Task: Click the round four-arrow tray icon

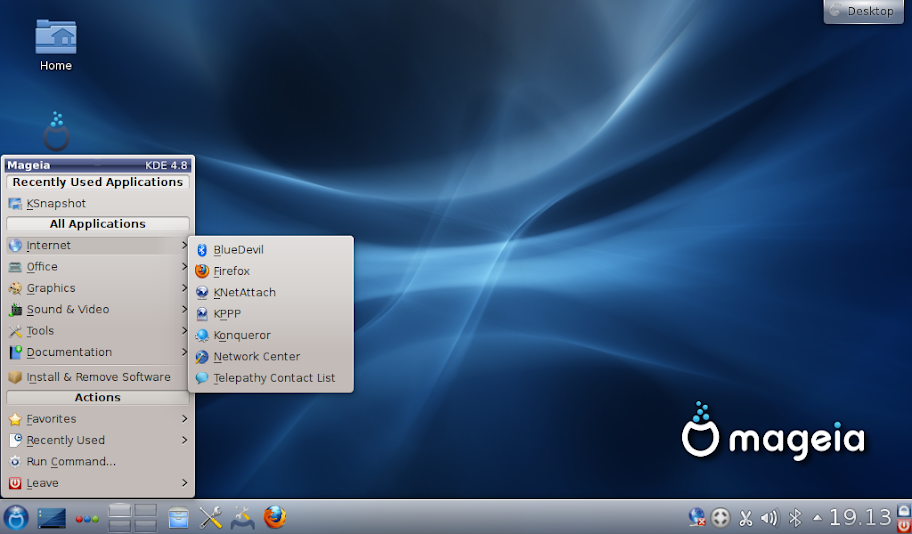Action: (720, 517)
